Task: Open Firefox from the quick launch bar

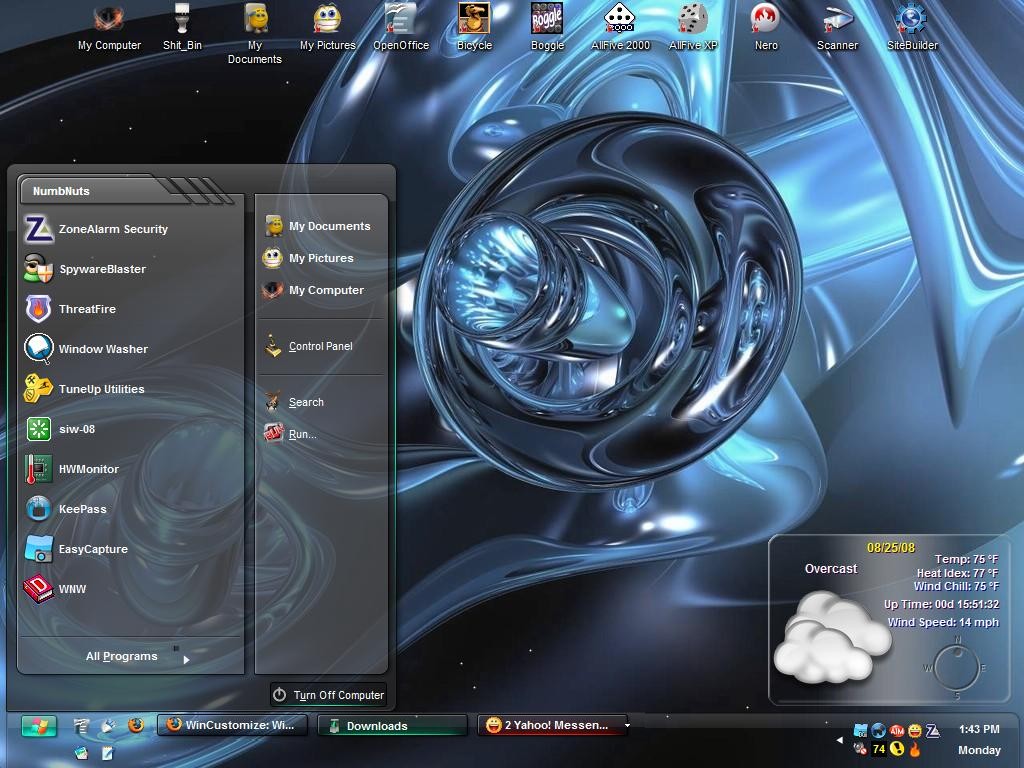Action: 136,726
